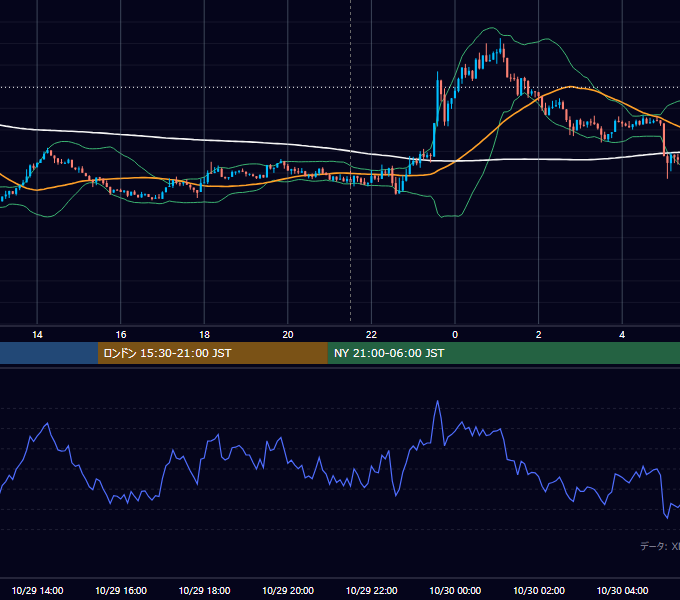Click the oscillator's highest spike near midnight
The image size is (680, 600).
(x=437, y=401)
